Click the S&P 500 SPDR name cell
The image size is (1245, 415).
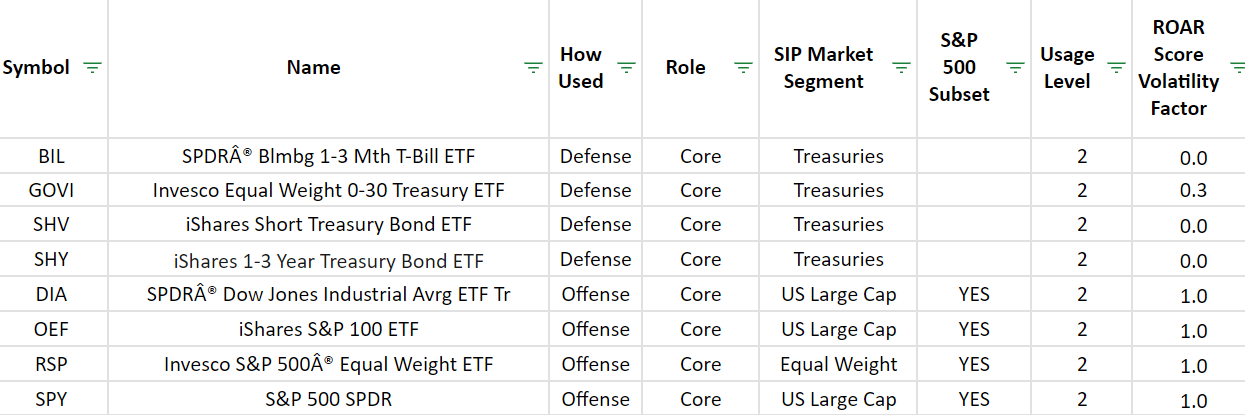coord(329,399)
